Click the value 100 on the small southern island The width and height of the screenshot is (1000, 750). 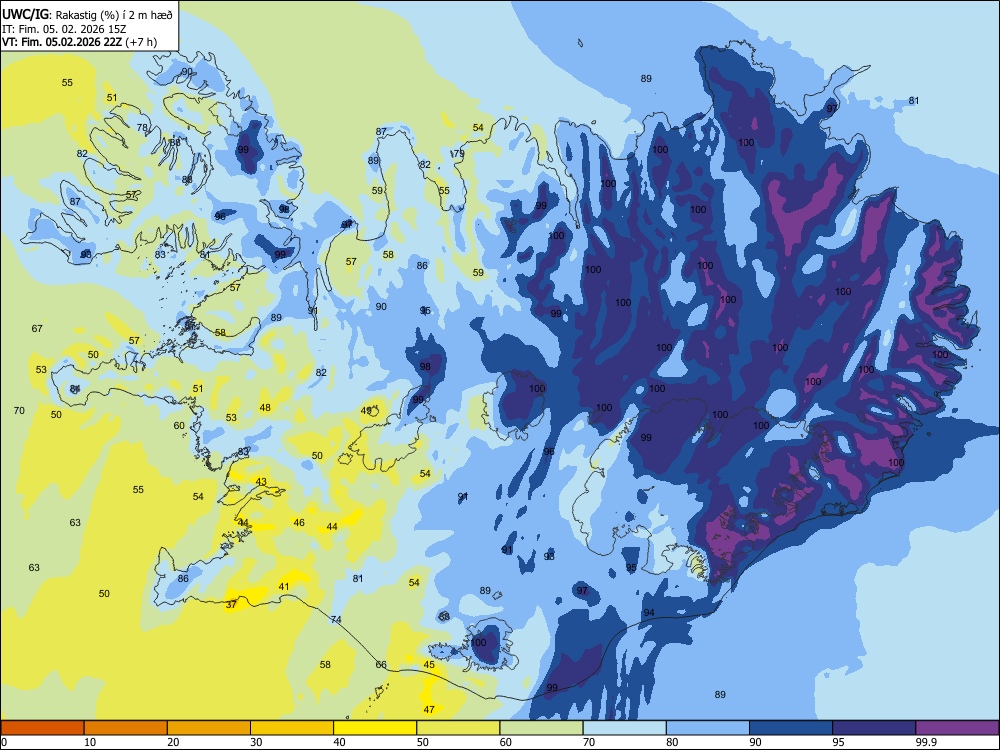(478, 642)
